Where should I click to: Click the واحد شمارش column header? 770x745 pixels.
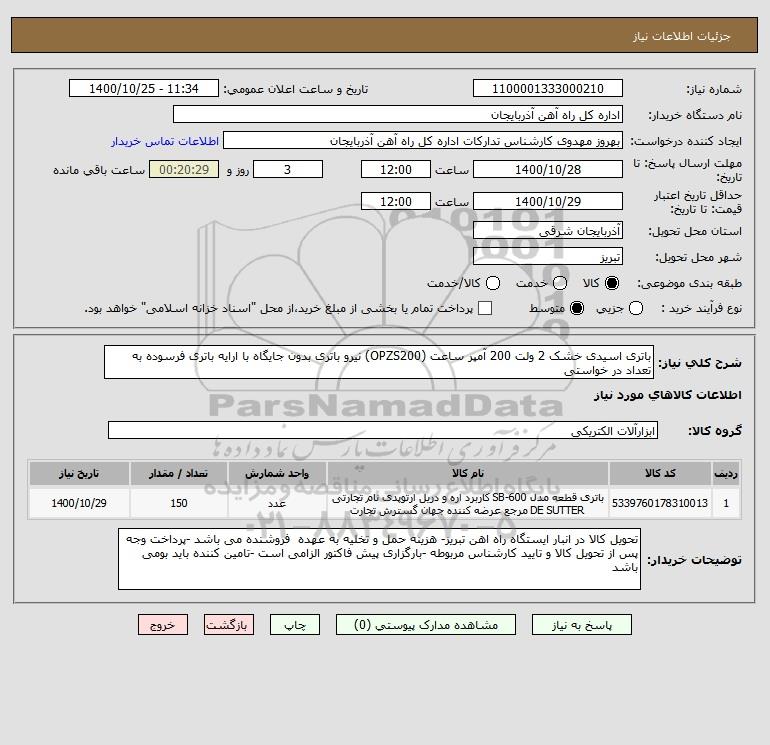tap(277, 473)
